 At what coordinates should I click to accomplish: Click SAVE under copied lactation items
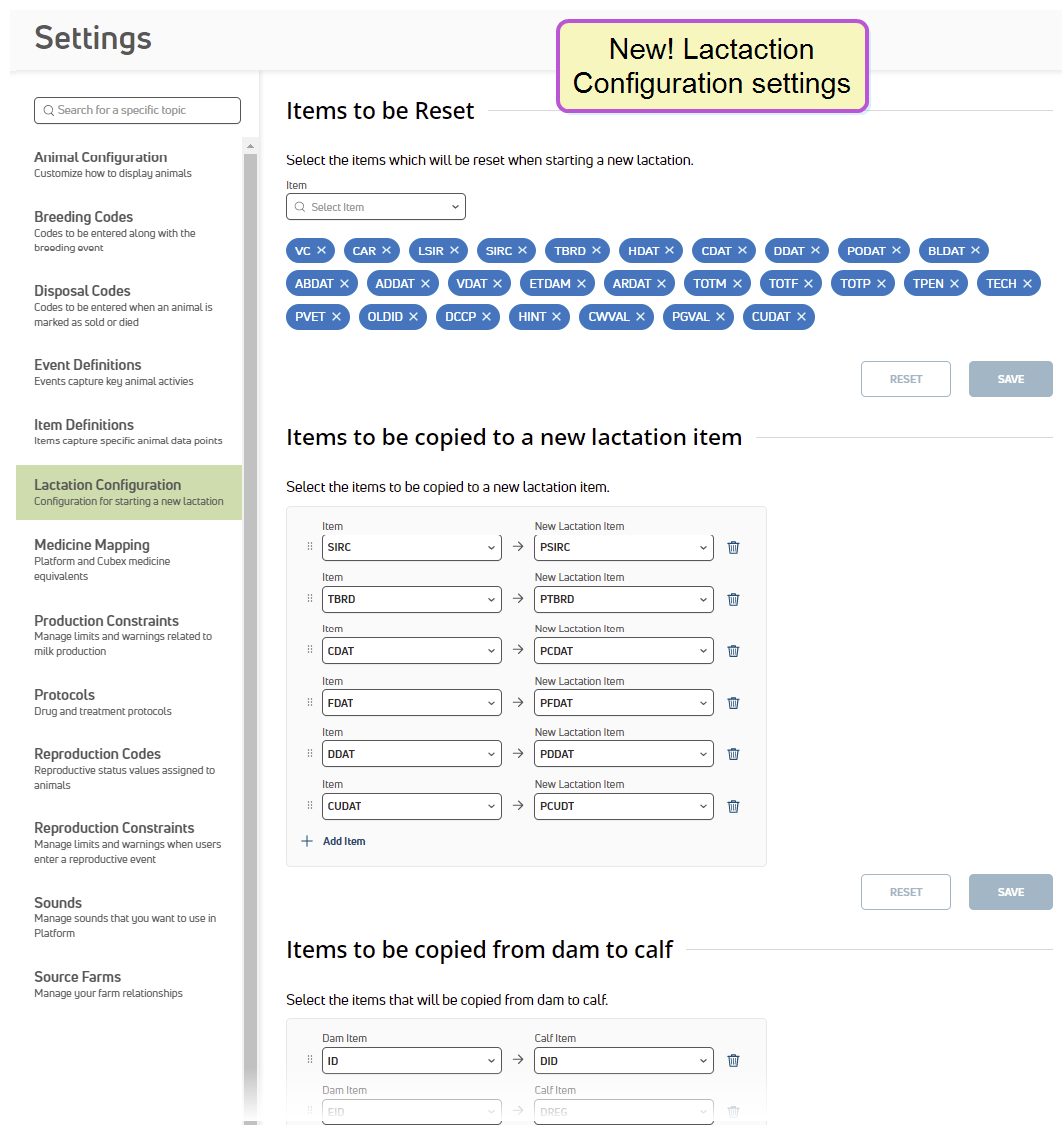1010,892
